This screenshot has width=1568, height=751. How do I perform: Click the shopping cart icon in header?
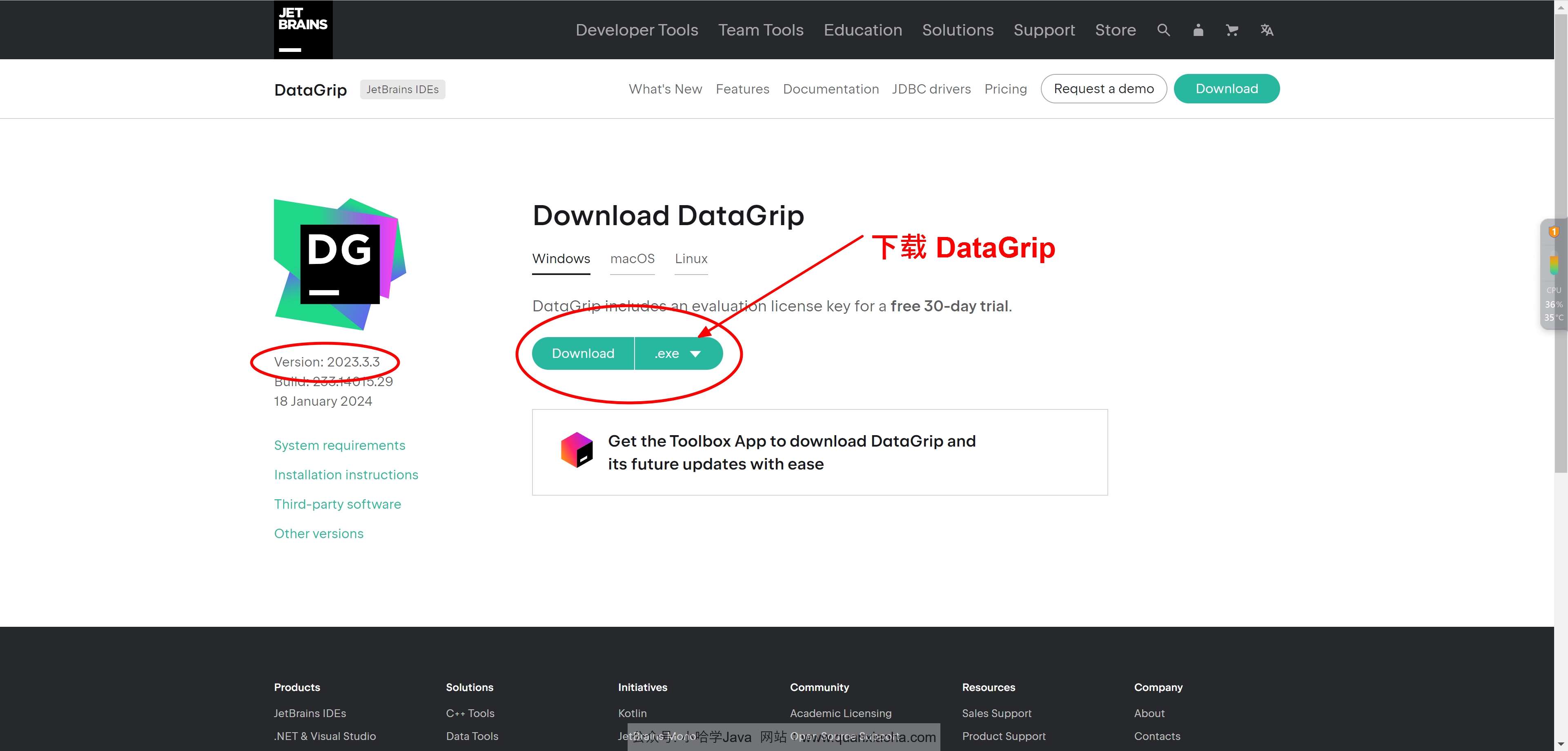tap(1231, 30)
